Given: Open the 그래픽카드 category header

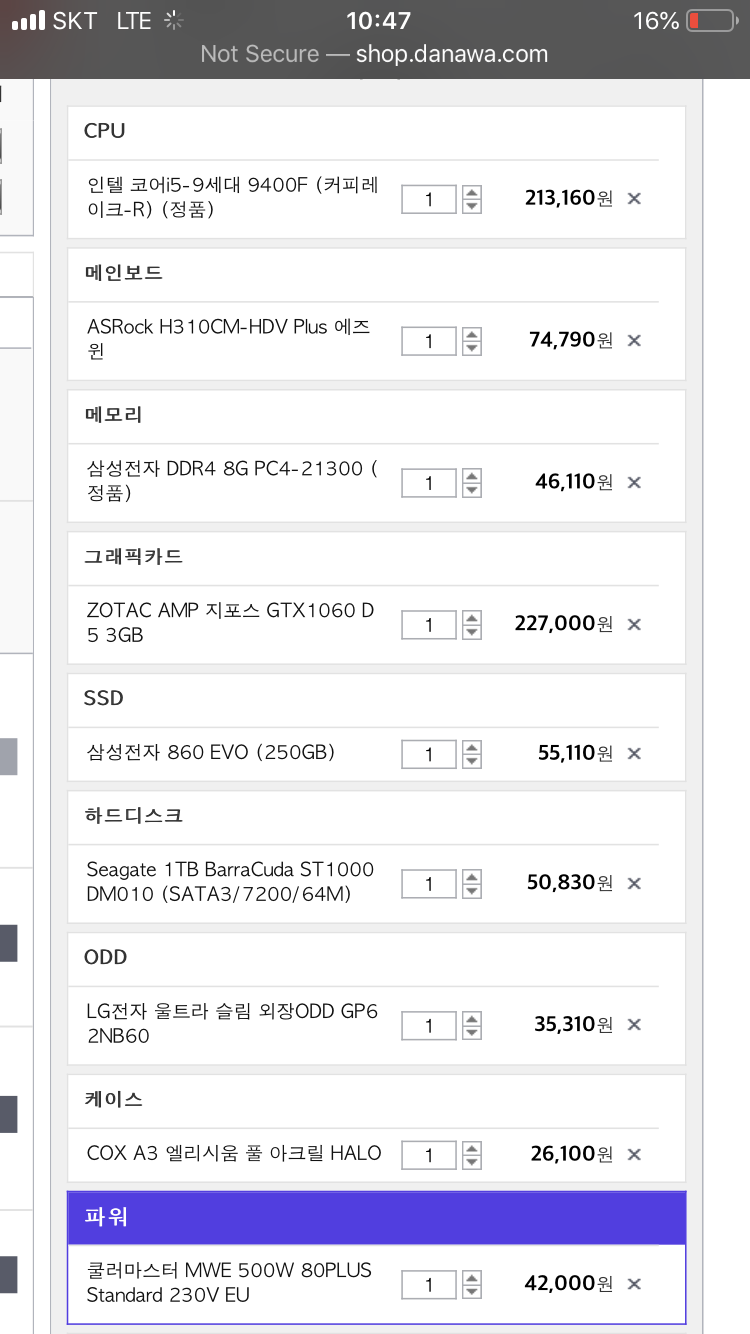Looking at the screenshot, I should click(376, 557).
